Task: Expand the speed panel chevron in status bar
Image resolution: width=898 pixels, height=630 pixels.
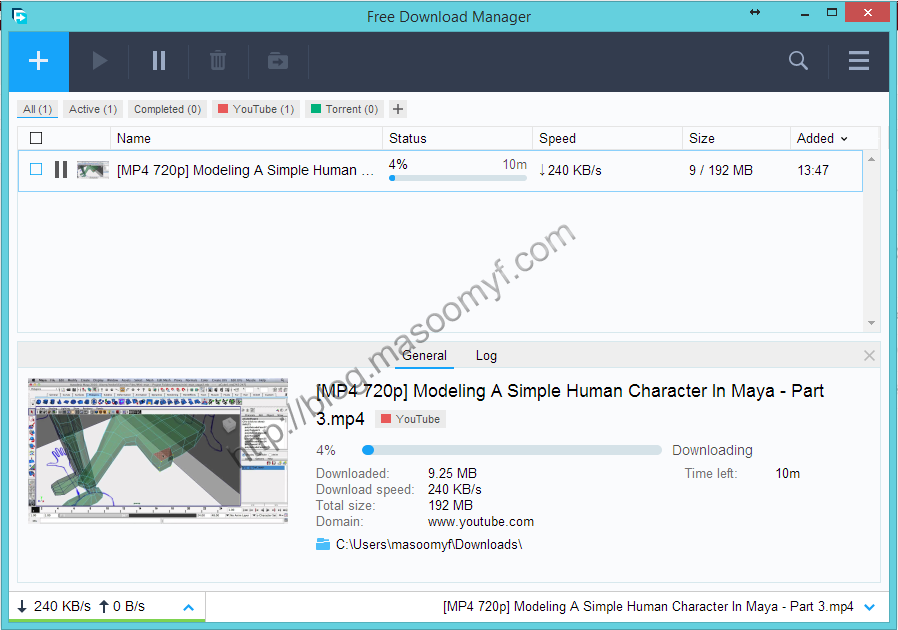Action: pyautogui.click(x=188, y=607)
